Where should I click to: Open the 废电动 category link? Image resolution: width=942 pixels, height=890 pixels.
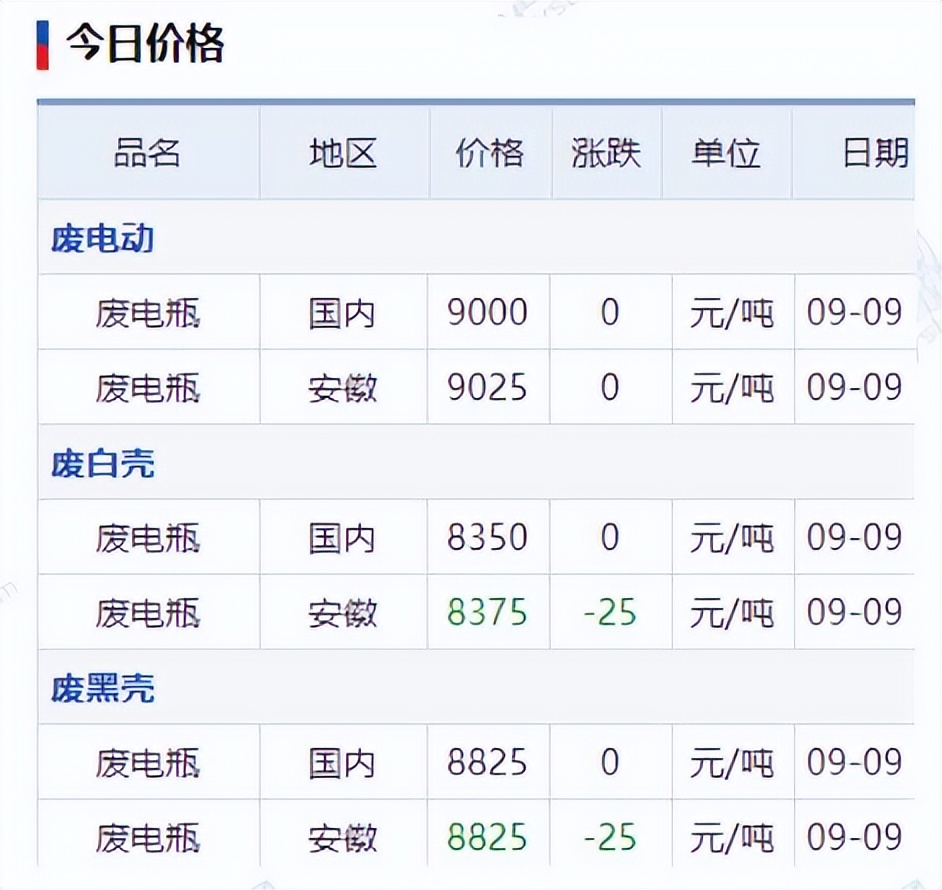coord(101,239)
